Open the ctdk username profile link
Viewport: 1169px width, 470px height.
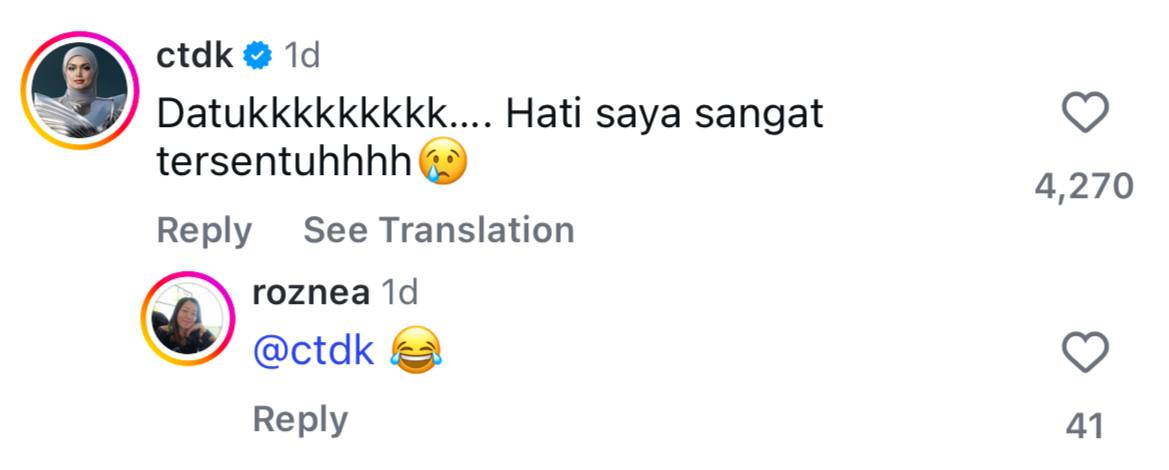(195, 56)
